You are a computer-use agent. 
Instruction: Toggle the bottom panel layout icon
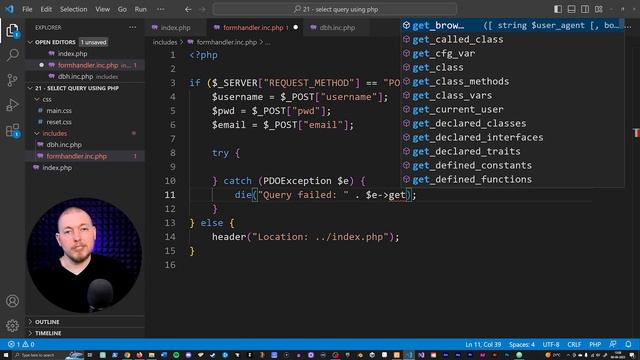pyautogui.click(x=571, y=9)
